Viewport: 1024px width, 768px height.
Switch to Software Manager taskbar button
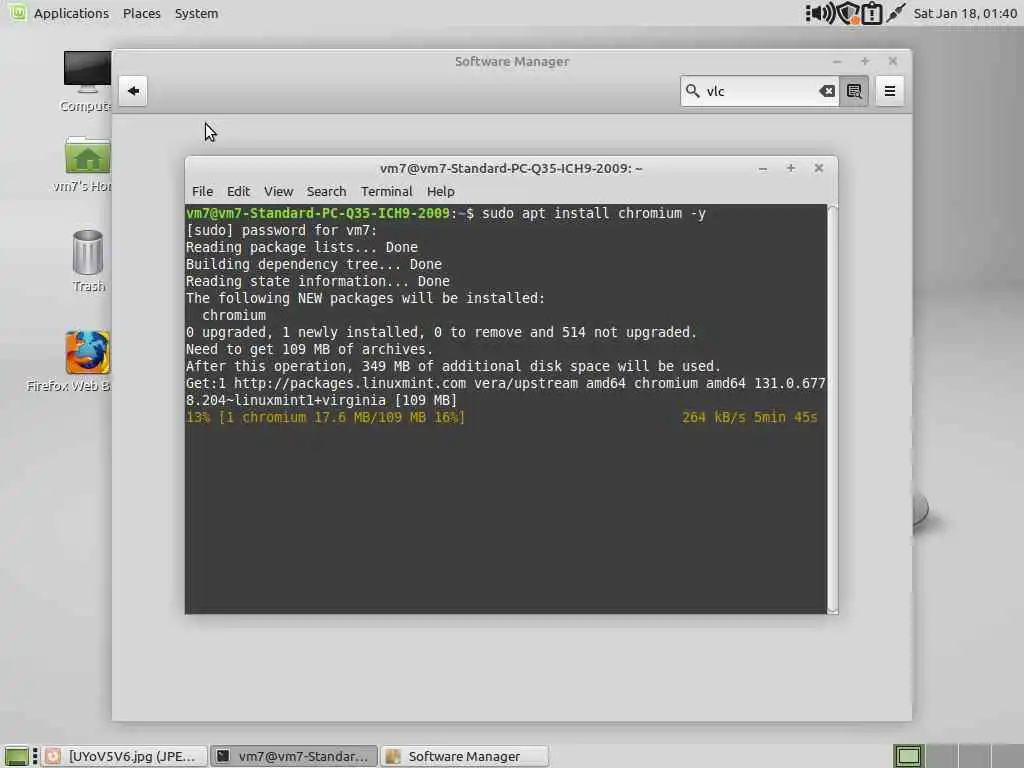pos(464,756)
